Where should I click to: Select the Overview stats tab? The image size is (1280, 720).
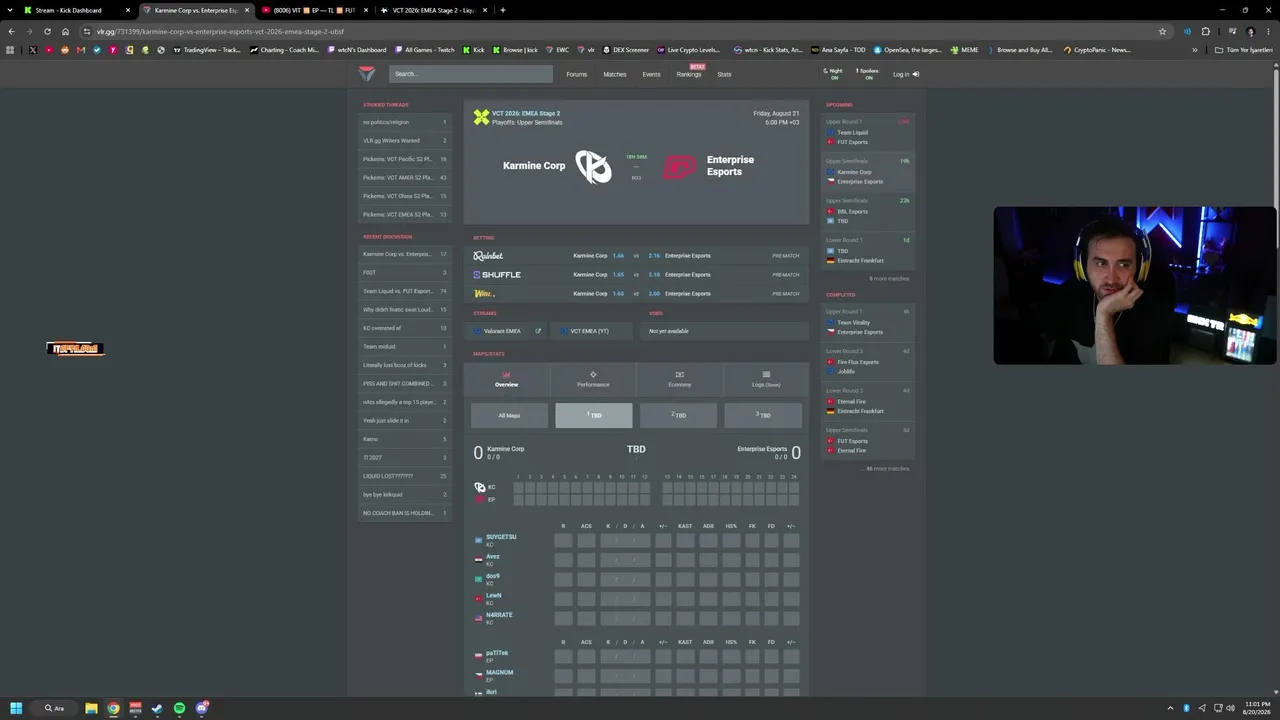(x=506, y=379)
